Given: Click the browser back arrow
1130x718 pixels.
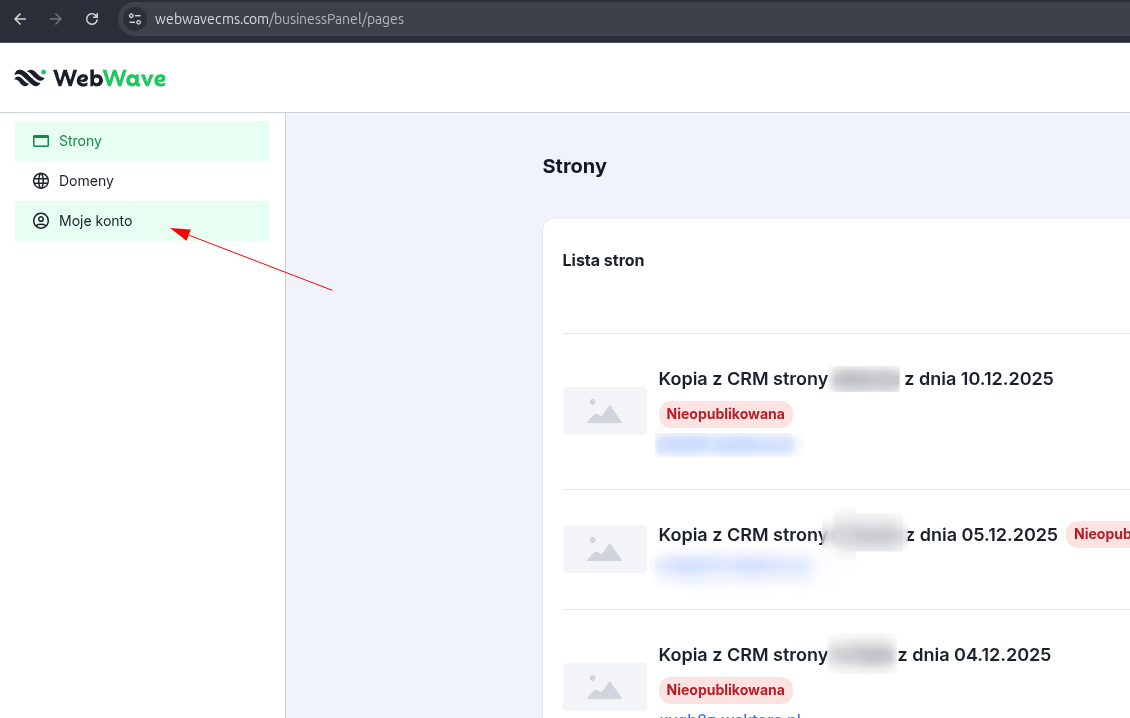Looking at the screenshot, I should 20,19.
